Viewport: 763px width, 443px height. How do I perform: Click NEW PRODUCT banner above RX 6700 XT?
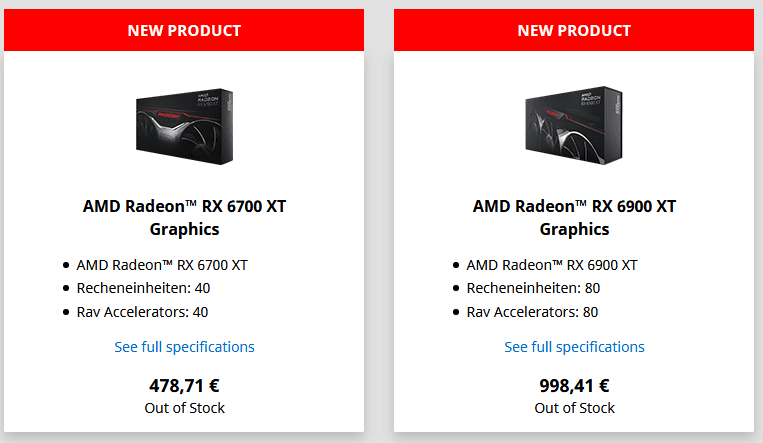coord(184,30)
